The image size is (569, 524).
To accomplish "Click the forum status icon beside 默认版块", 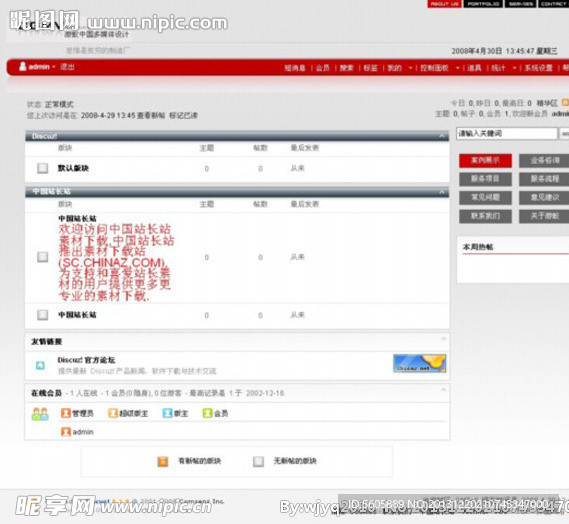I will click(x=42, y=168).
